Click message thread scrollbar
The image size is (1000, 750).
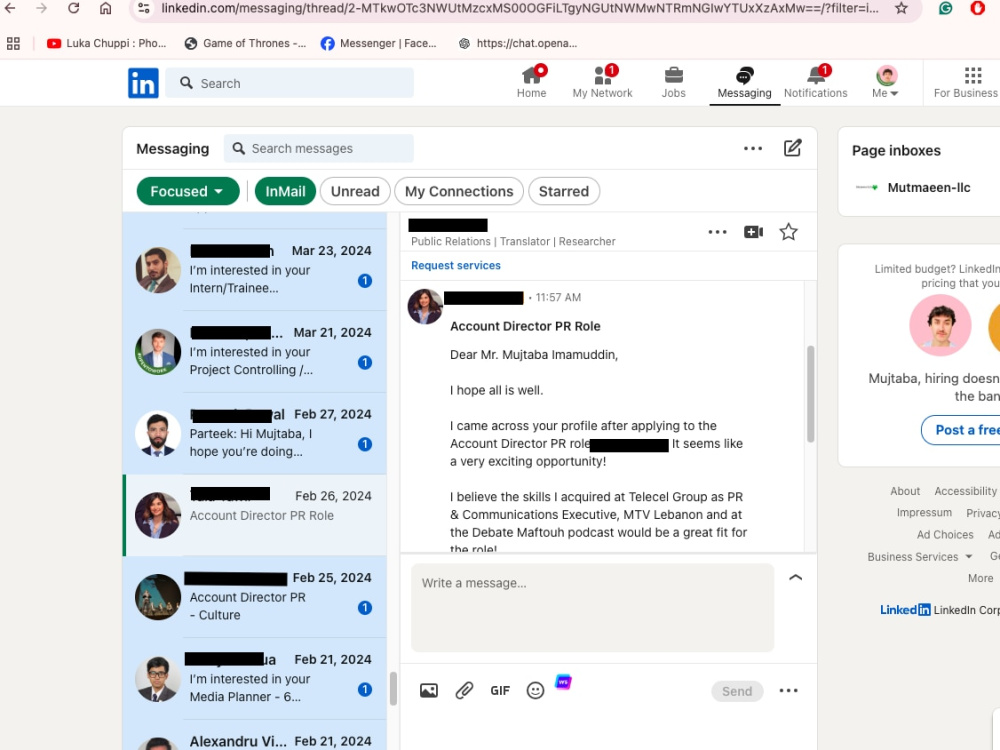811,393
